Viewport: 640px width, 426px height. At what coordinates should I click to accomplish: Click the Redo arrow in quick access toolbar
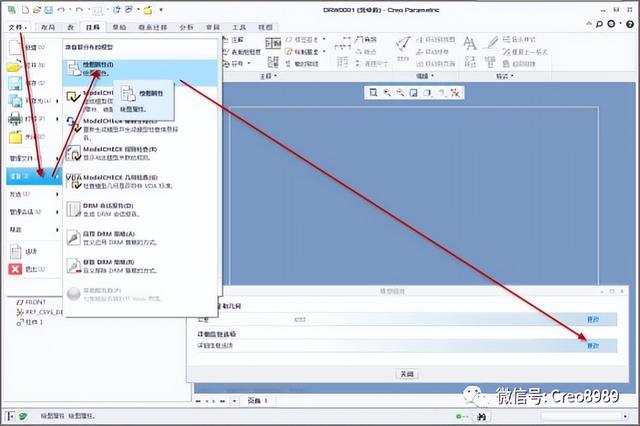80,9
